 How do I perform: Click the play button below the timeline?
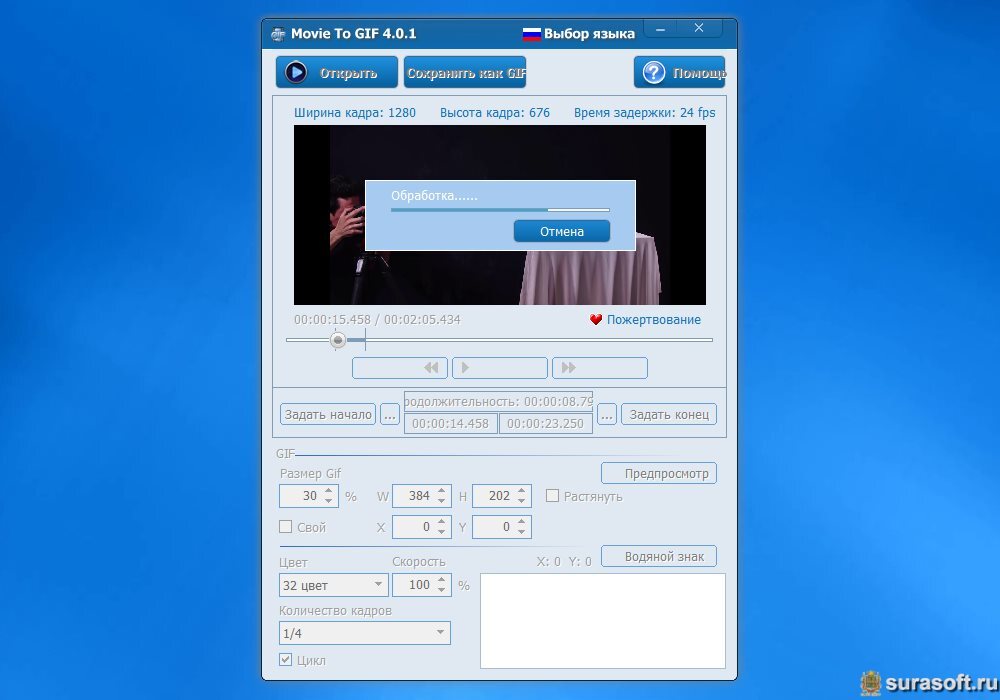tap(499, 368)
